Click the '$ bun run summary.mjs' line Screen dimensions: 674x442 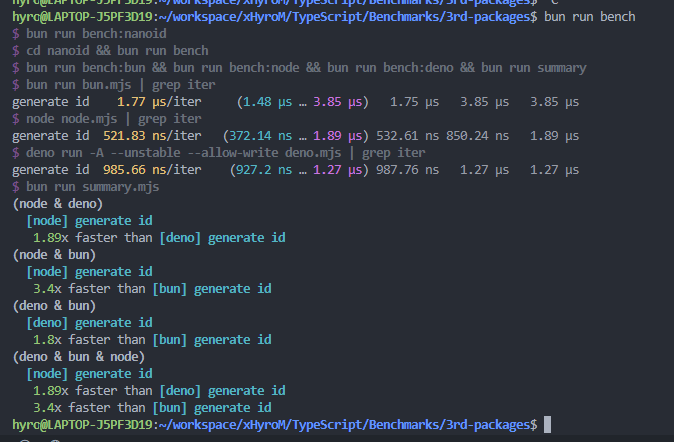[86, 187]
